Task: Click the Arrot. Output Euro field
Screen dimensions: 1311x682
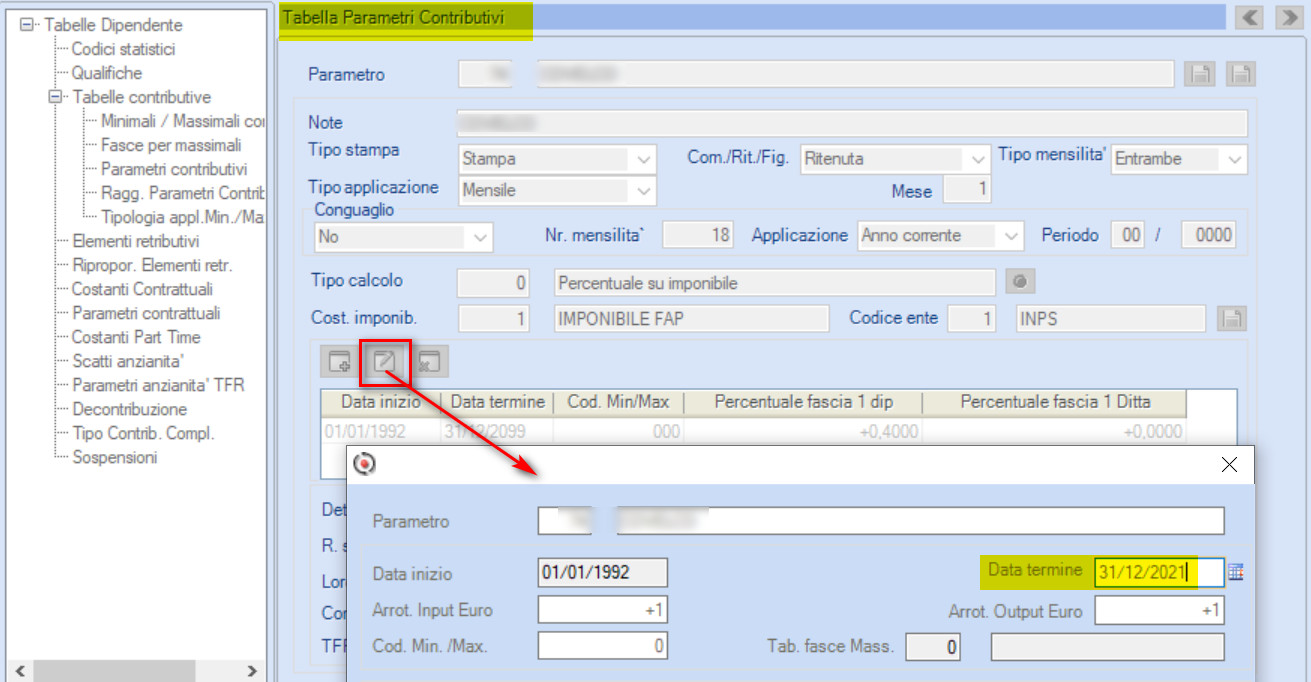Action: point(1159,610)
